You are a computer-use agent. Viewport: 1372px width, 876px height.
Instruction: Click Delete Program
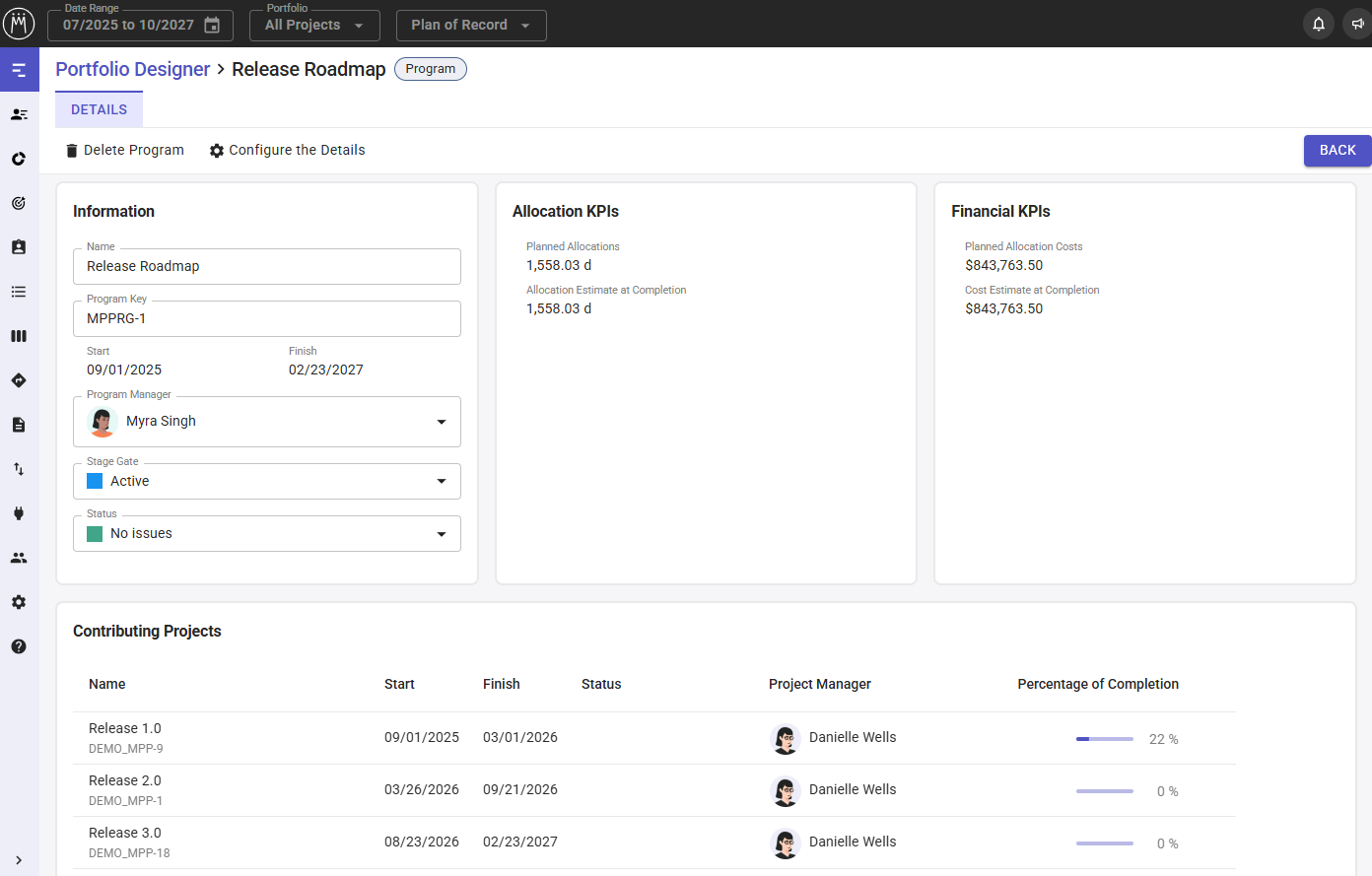pos(124,150)
